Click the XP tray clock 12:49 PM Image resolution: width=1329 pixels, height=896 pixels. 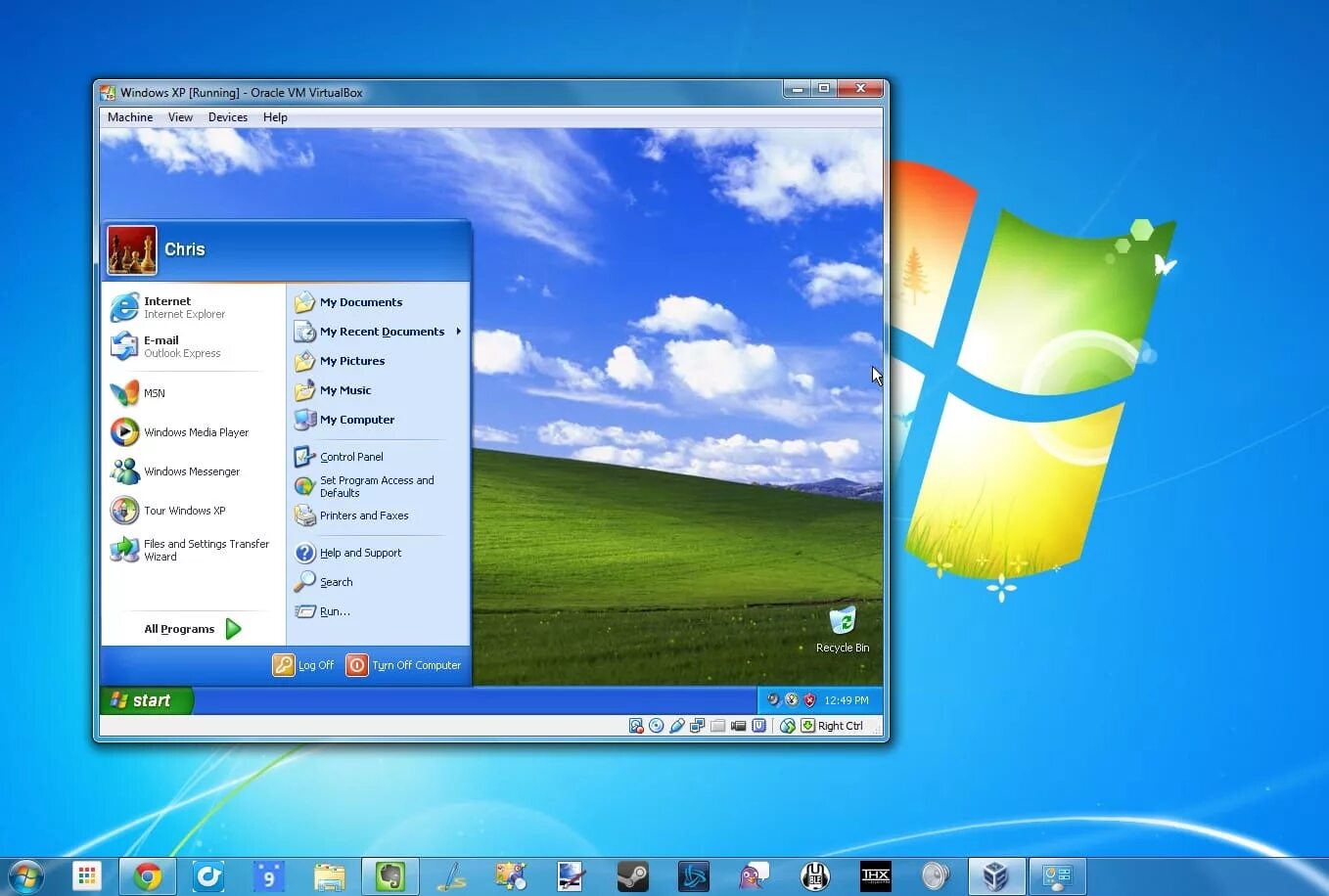click(847, 700)
